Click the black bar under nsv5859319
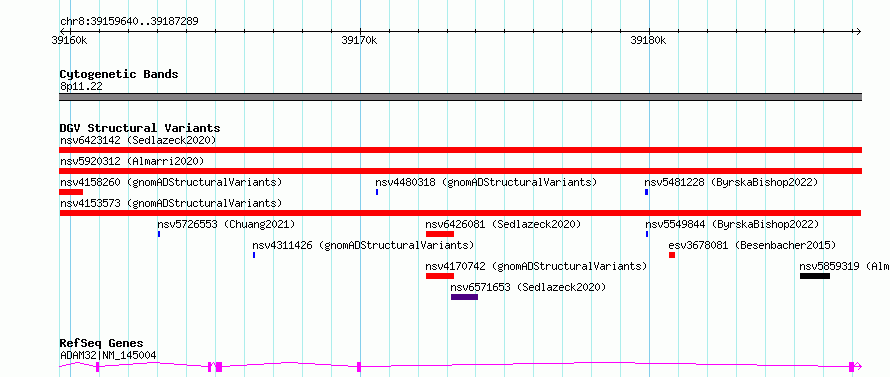The width and height of the screenshot is (890, 377). (815, 276)
